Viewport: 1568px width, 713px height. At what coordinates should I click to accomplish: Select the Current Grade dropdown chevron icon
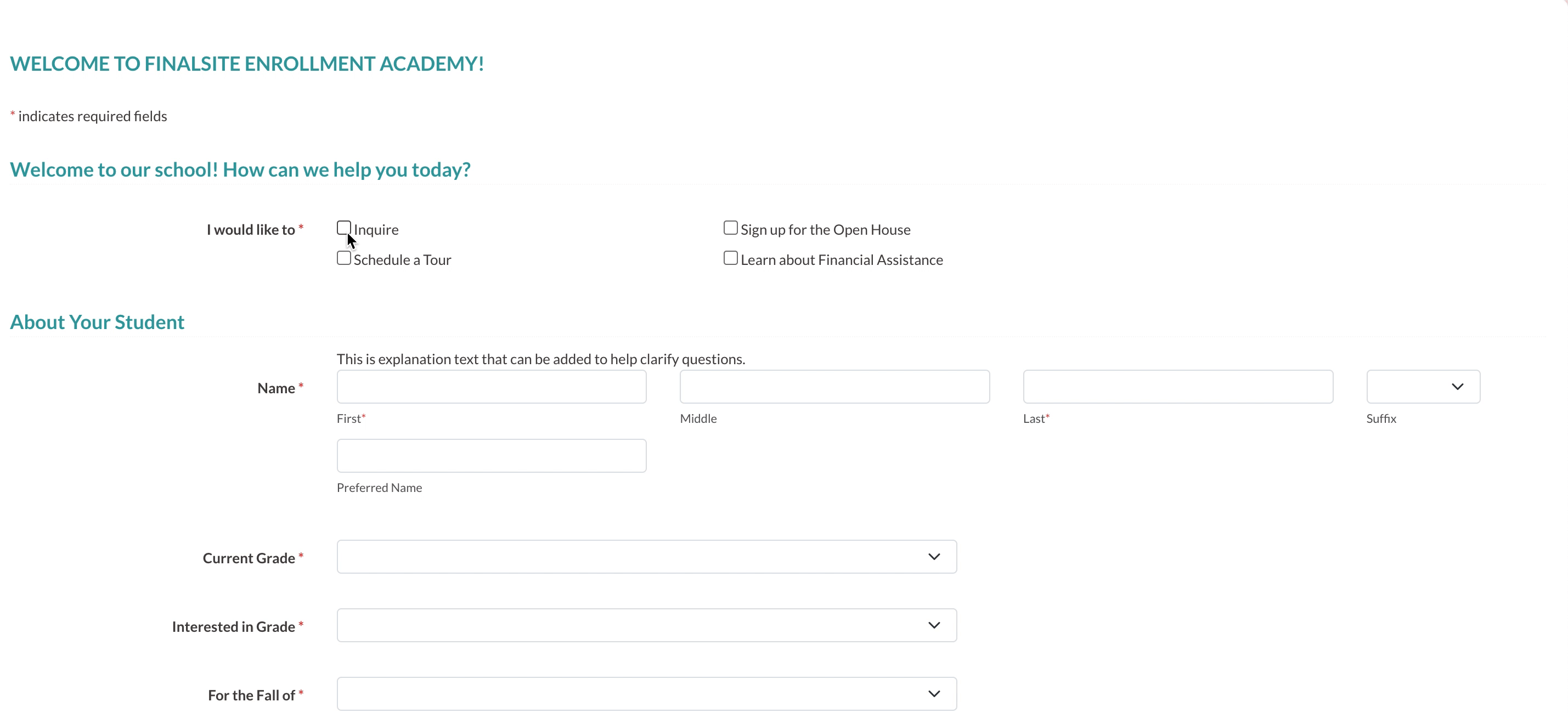click(934, 557)
